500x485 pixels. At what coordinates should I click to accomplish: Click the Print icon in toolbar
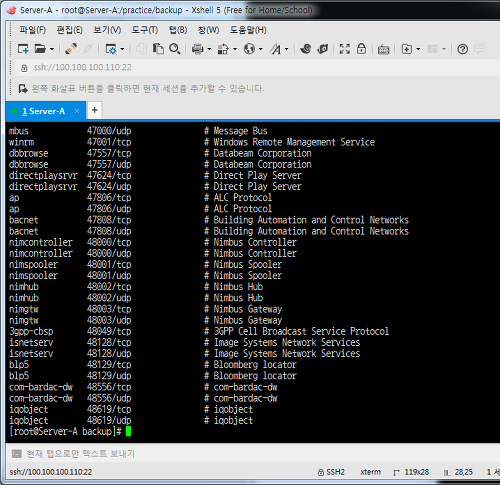[197, 49]
